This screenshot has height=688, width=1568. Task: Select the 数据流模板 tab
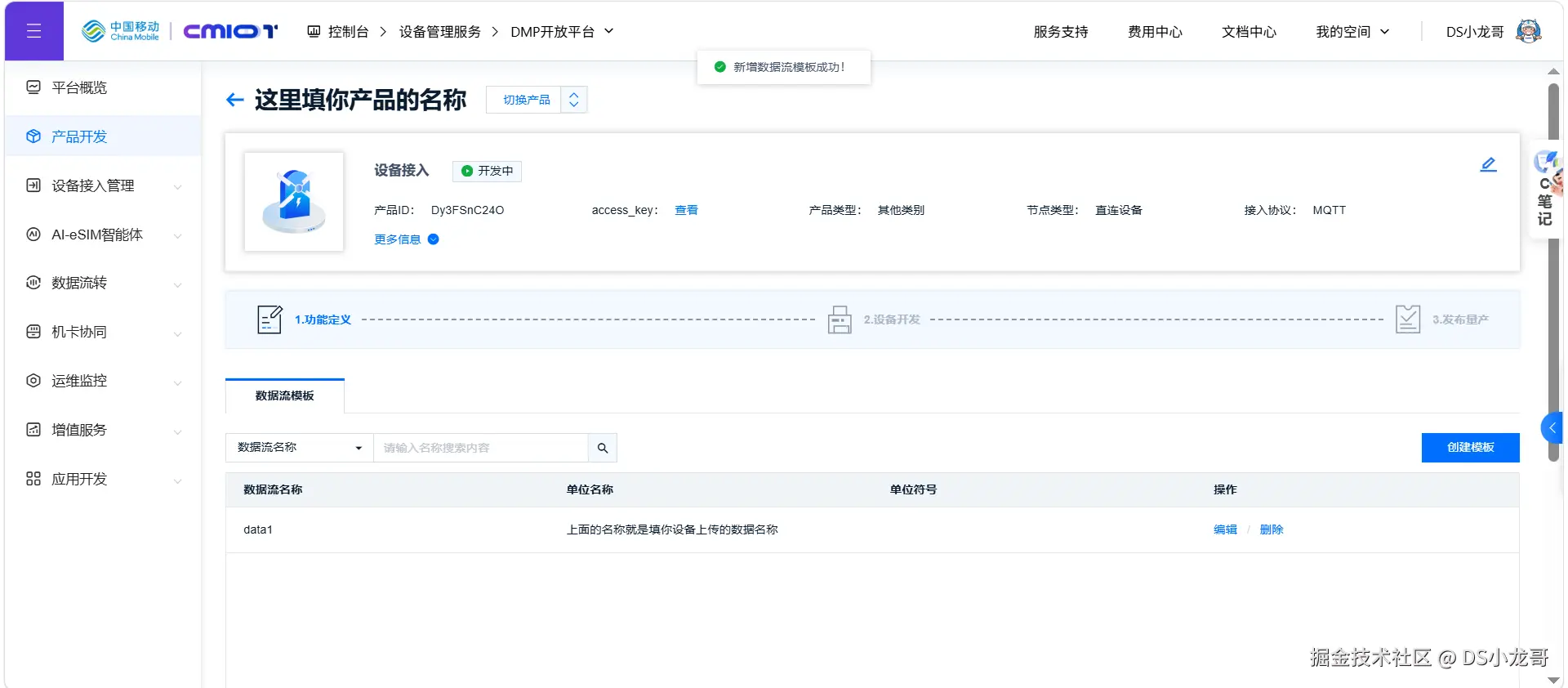point(285,395)
